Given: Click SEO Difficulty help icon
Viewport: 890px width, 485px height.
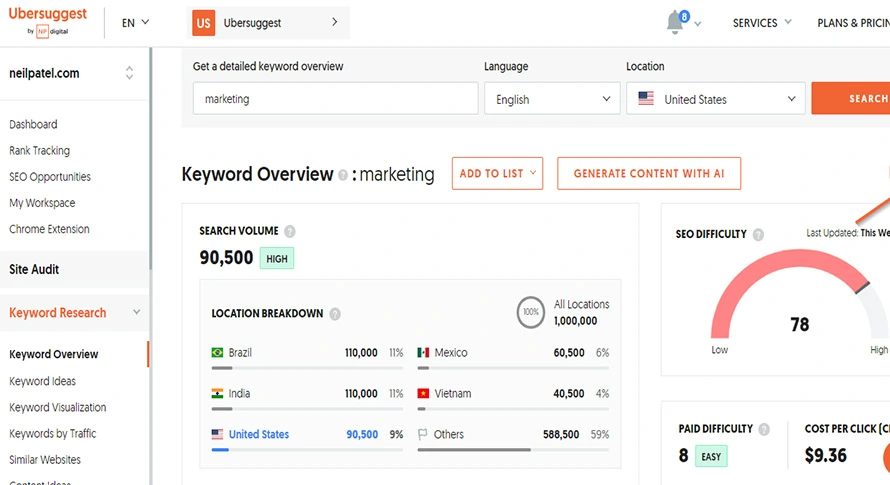Looking at the screenshot, I should point(758,235).
